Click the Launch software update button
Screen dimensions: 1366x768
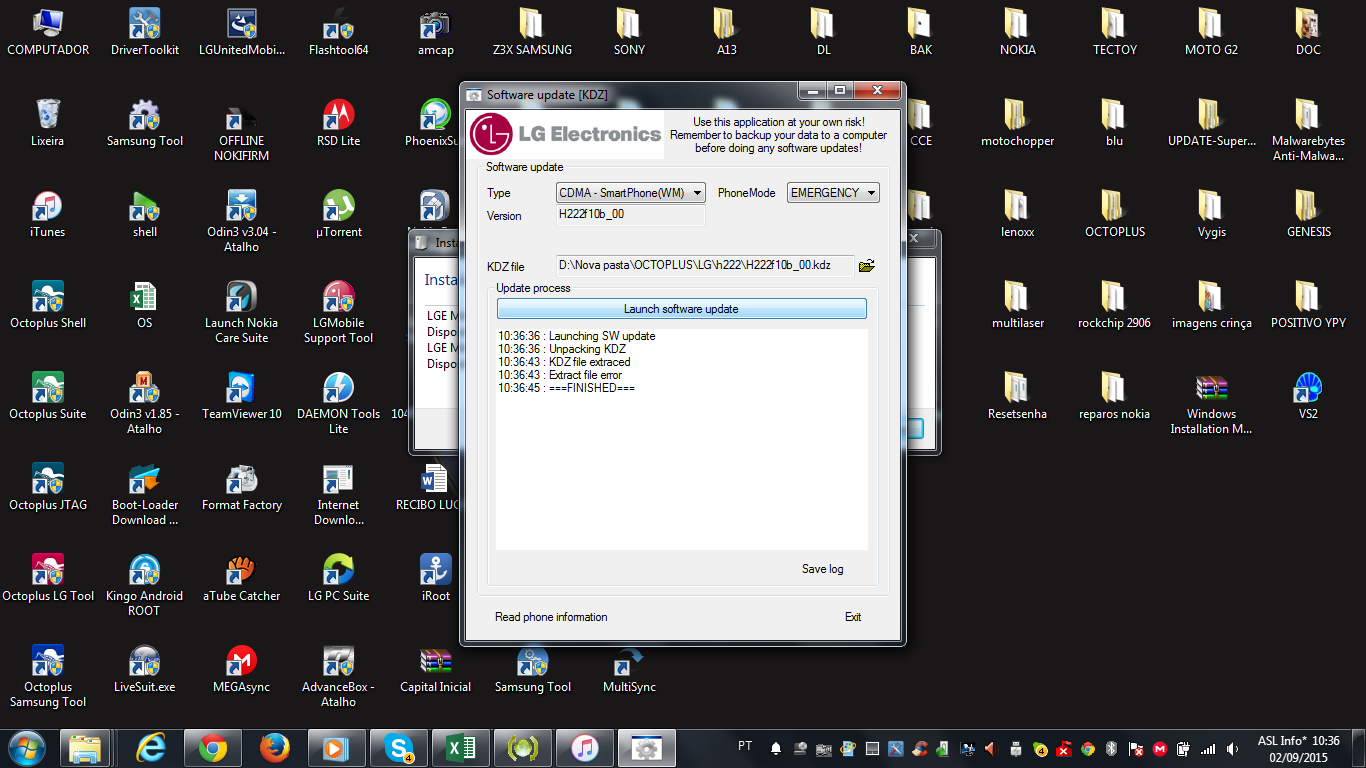pos(681,309)
